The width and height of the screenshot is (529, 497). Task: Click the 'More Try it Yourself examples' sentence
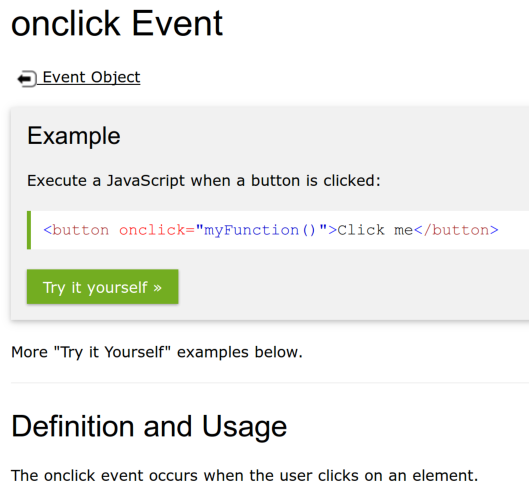tap(157, 353)
